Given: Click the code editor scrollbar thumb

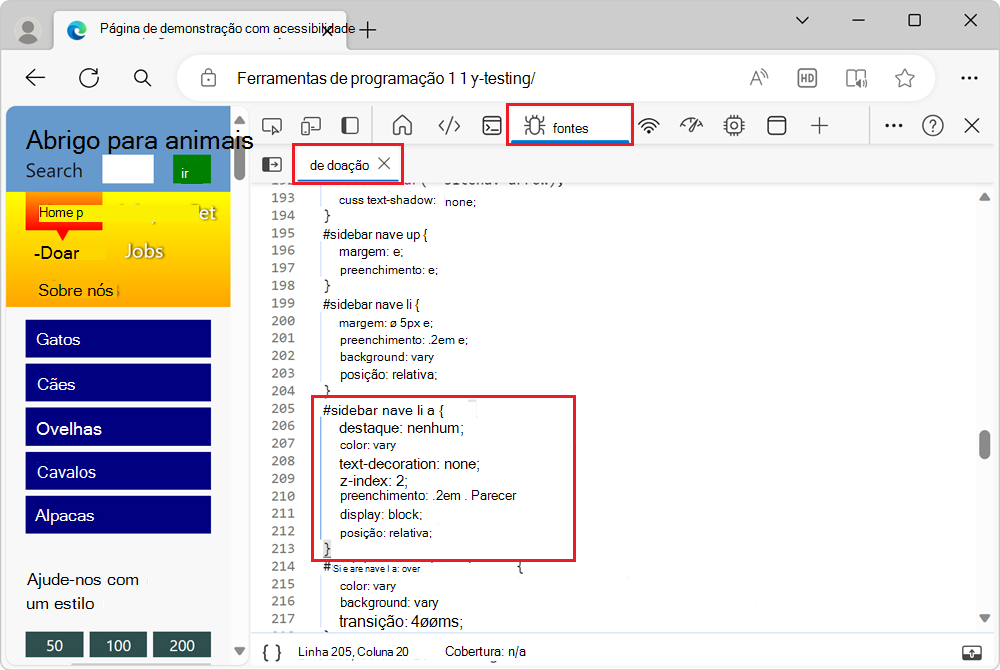Looking at the screenshot, I should coord(985,444).
